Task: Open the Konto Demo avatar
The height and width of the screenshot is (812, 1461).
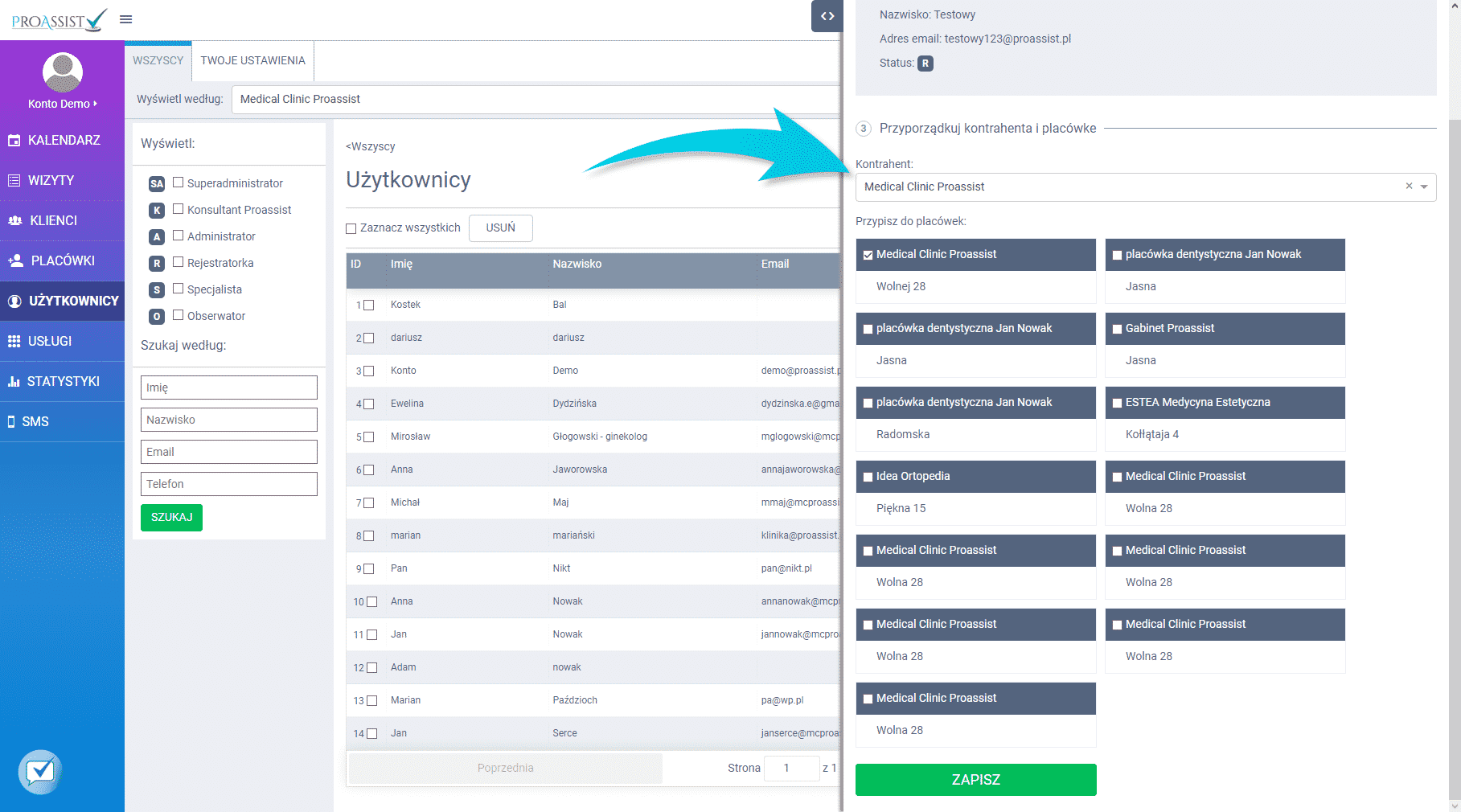Action: (62, 72)
